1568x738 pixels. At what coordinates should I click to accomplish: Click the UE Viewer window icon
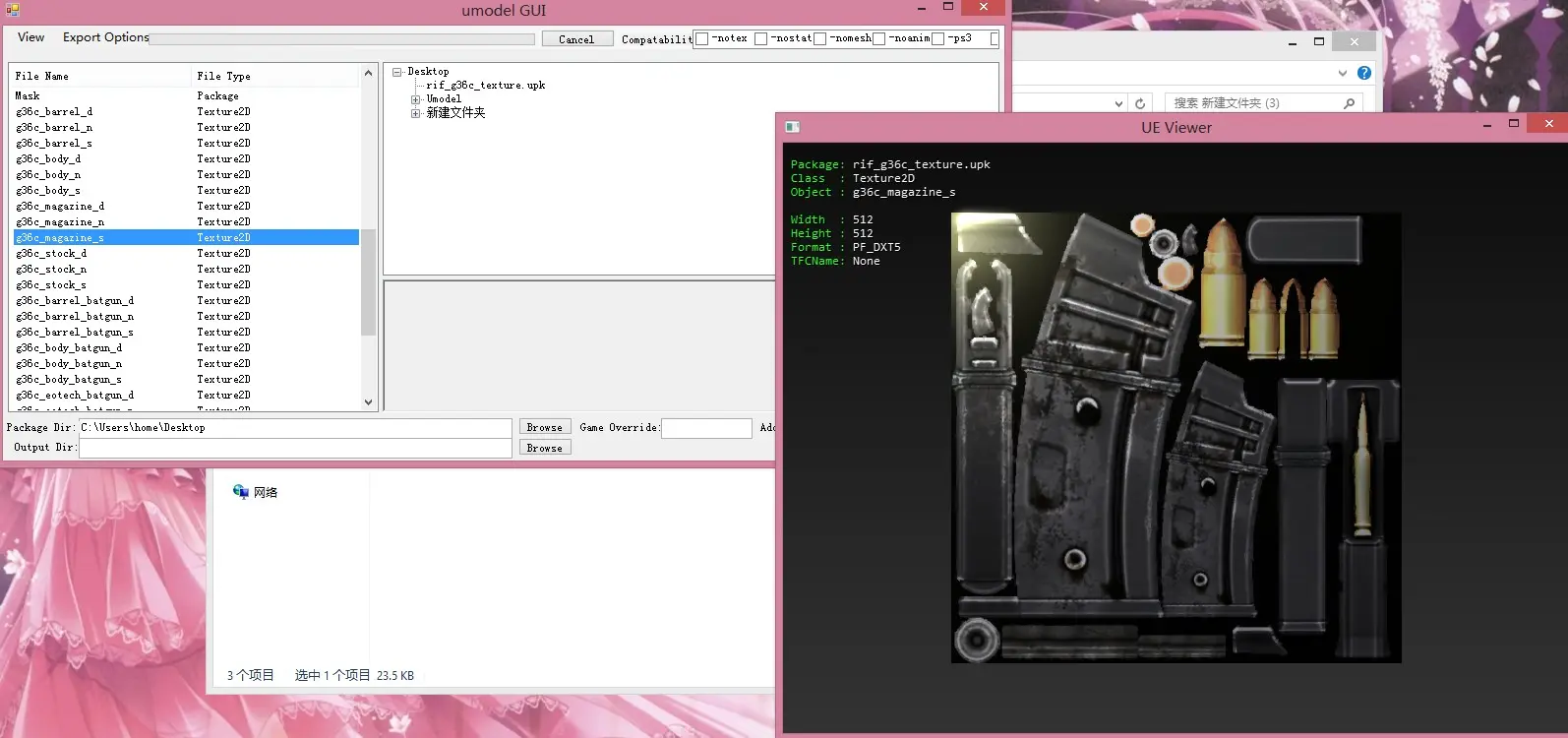point(792,127)
